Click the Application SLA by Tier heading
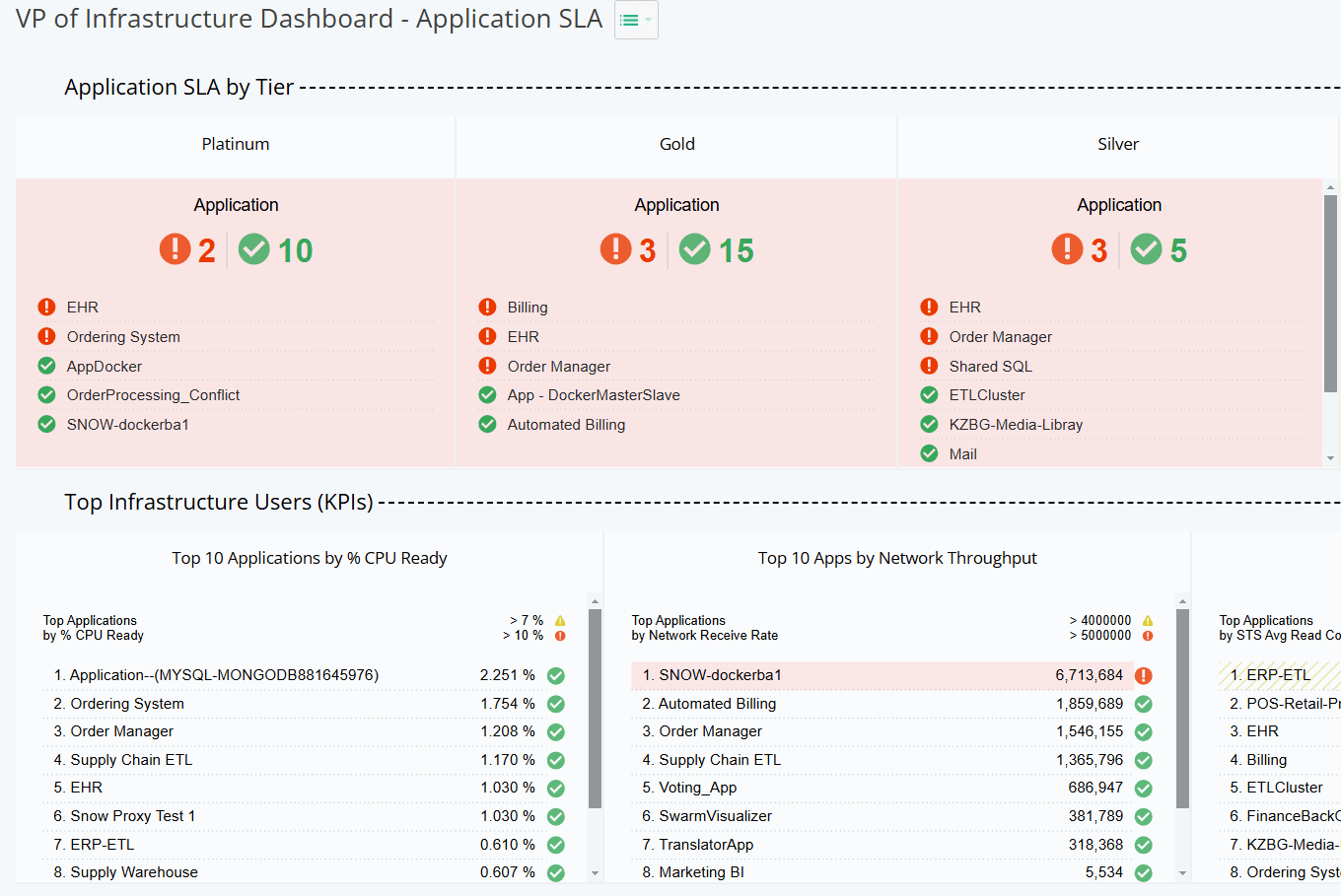Image resolution: width=1341 pixels, height=896 pixels. [179, 87]
